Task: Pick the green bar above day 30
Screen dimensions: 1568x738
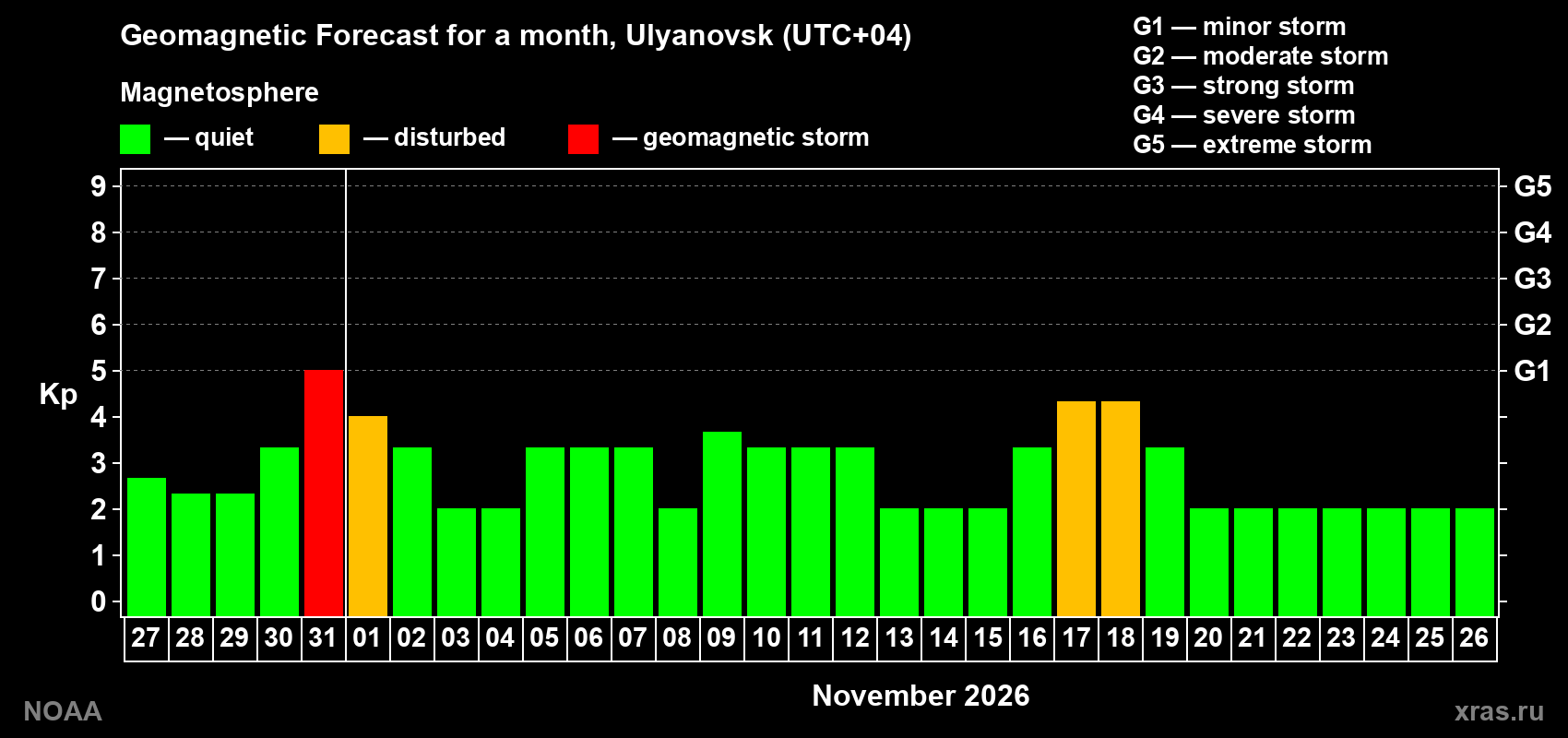Action: pyautogui.click(x=279, y=532)
